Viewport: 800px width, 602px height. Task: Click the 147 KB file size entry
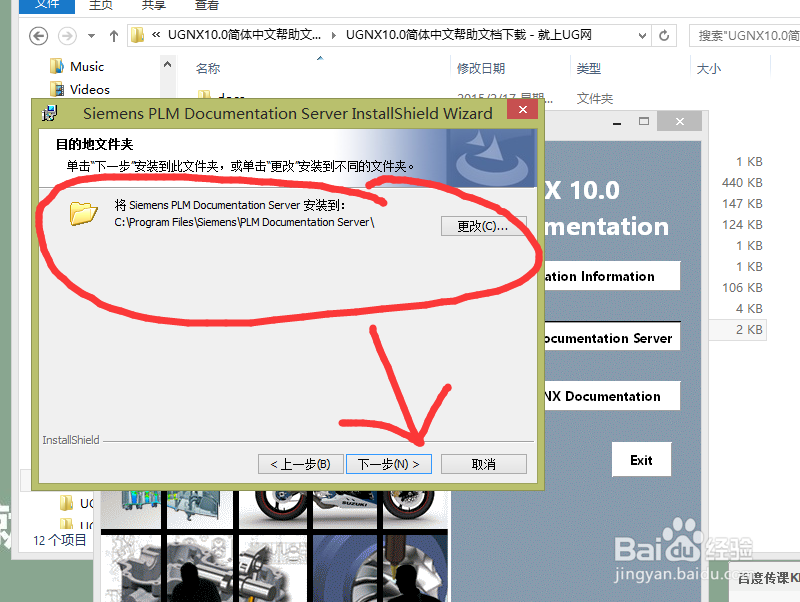[742, 204]
